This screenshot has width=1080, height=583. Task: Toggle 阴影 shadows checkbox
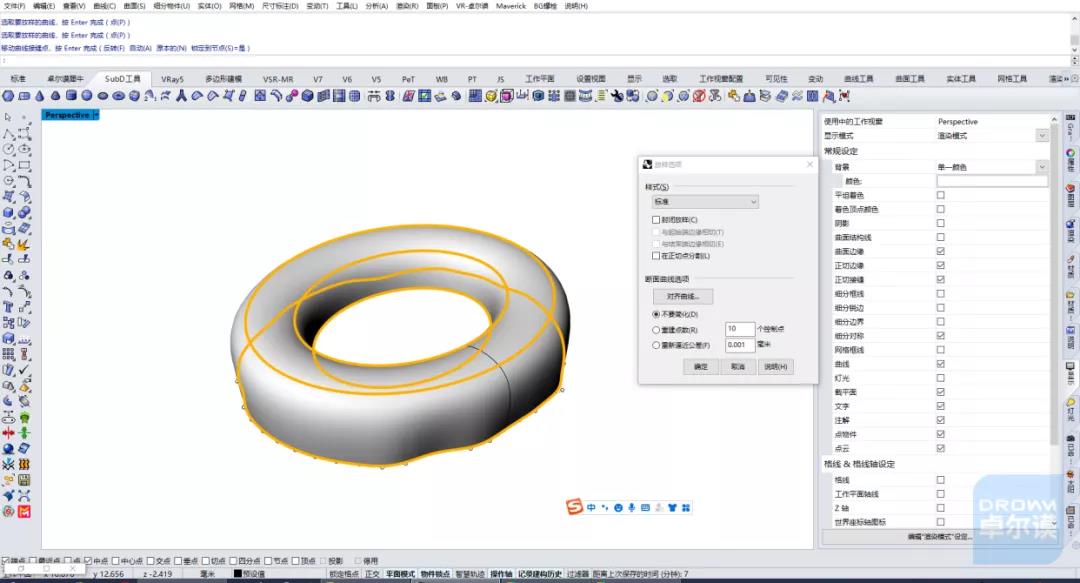coord(940,223)
